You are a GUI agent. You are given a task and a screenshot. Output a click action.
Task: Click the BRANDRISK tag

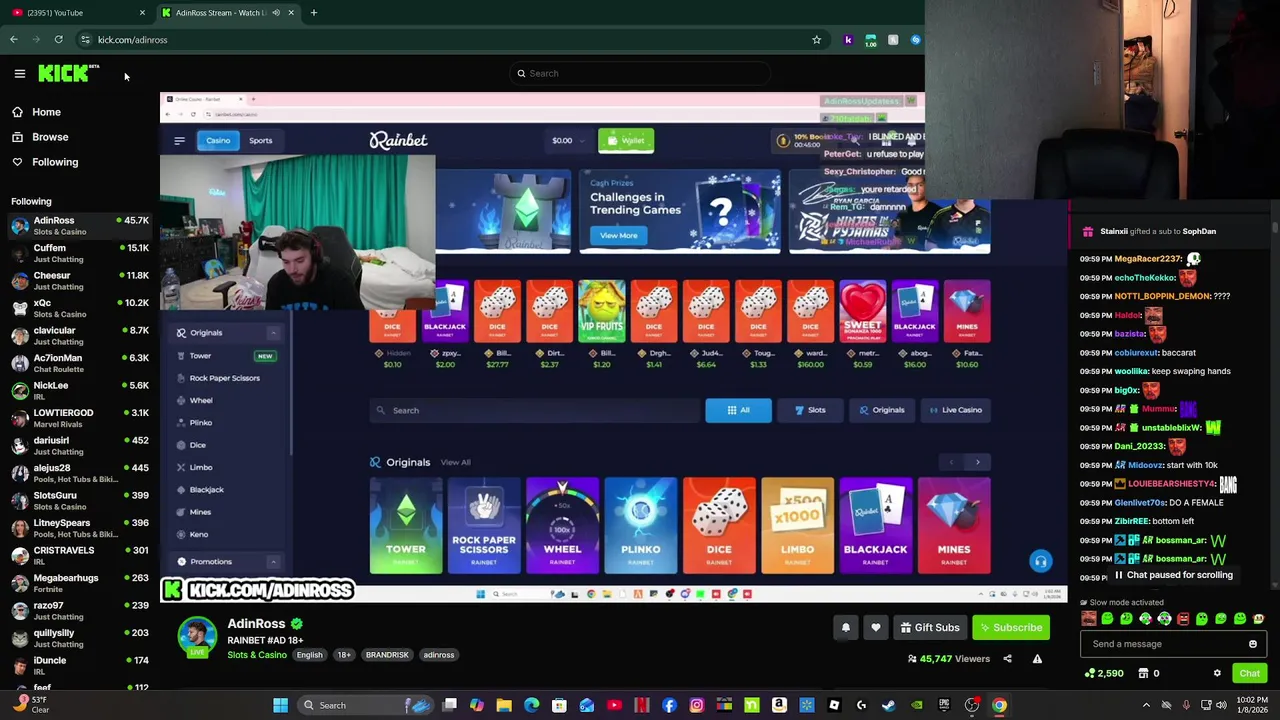387,655
